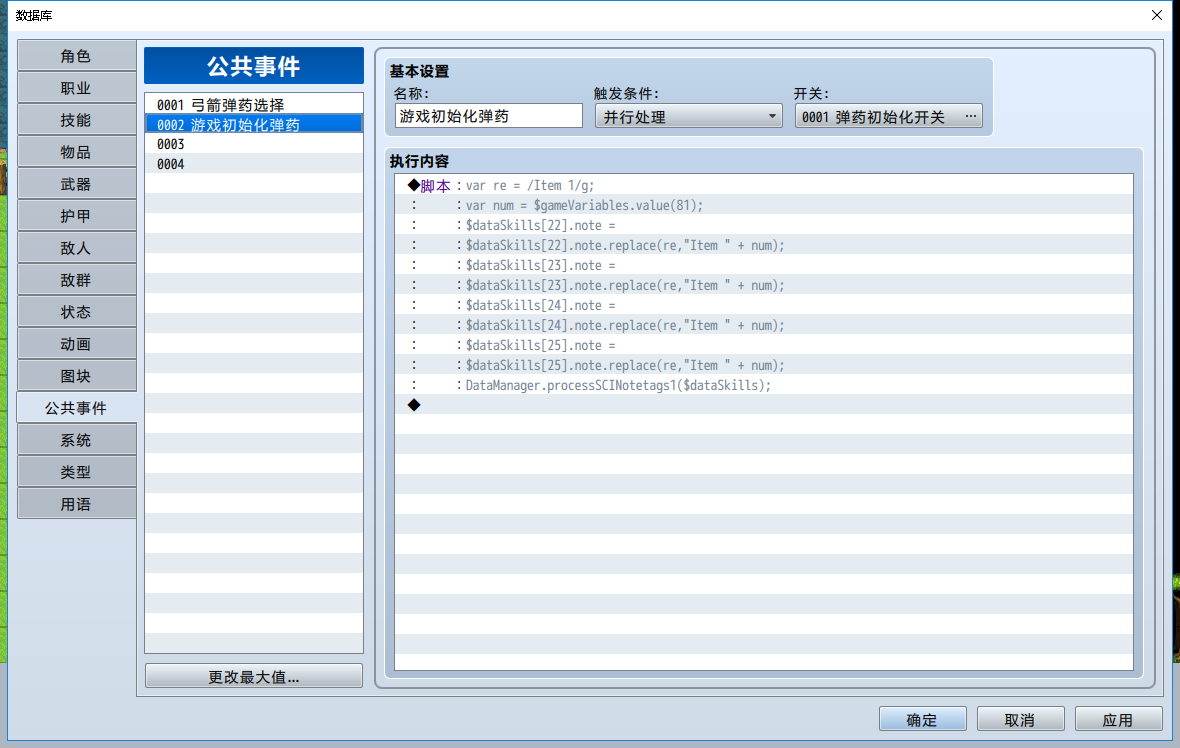Edit the 名称 name field
This screenshot has height=748, width=1180.
(x=488, y=116)
